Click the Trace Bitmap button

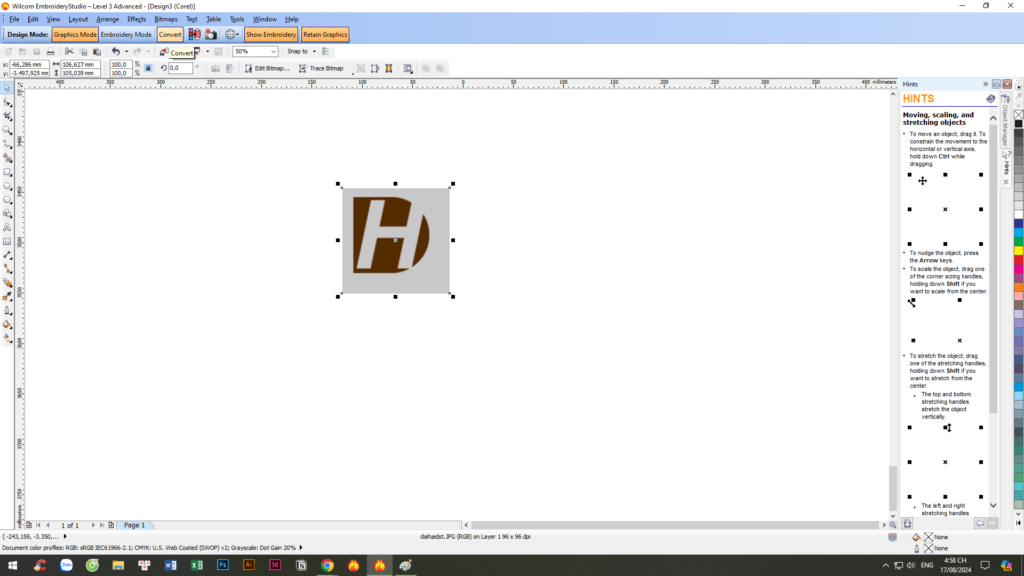(321, 69)
